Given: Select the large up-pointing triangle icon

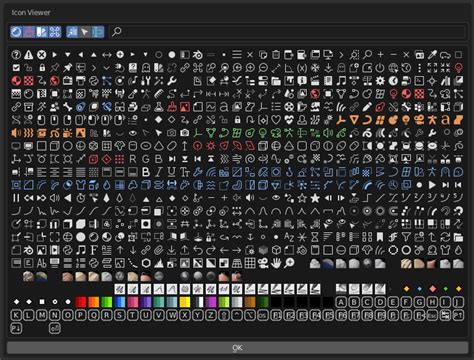Looking at the screenshot, I should click(94, 54).
